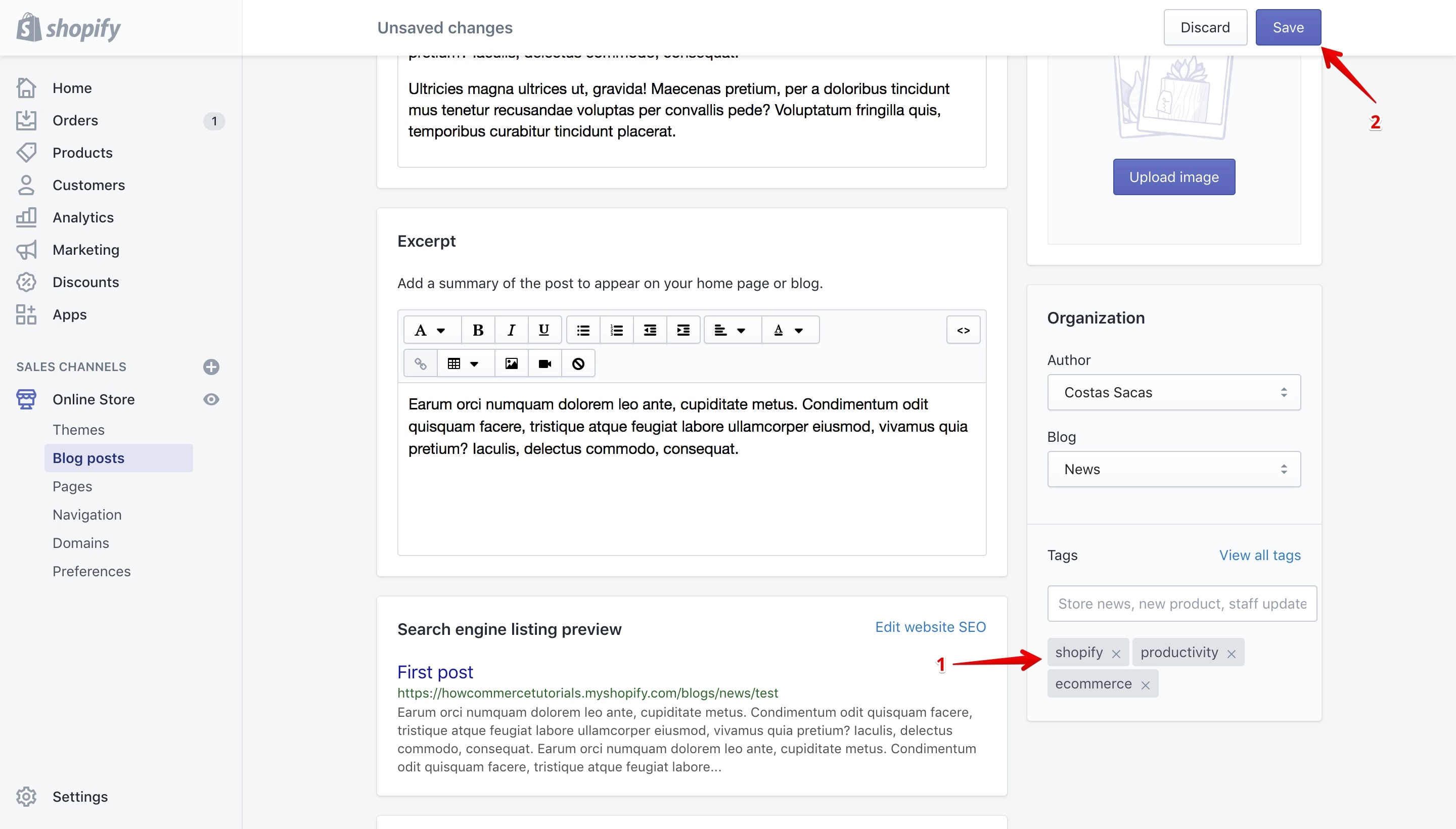Apply italic formatting in Excerpt toolbar
The height and width of the screenshot is (829, 1456).
coord(511,330)
